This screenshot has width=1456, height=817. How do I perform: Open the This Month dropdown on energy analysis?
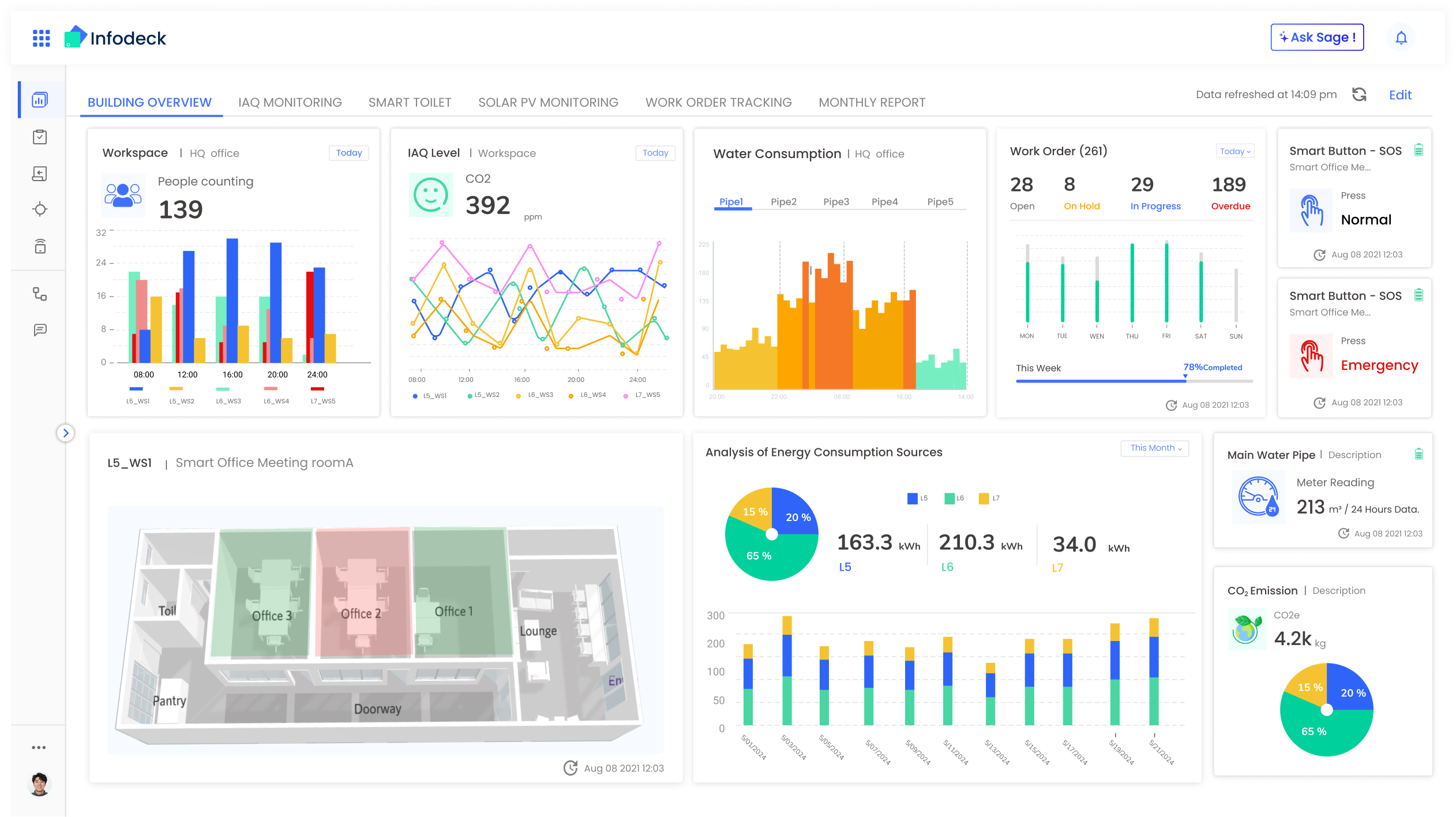click(1154, 448)
